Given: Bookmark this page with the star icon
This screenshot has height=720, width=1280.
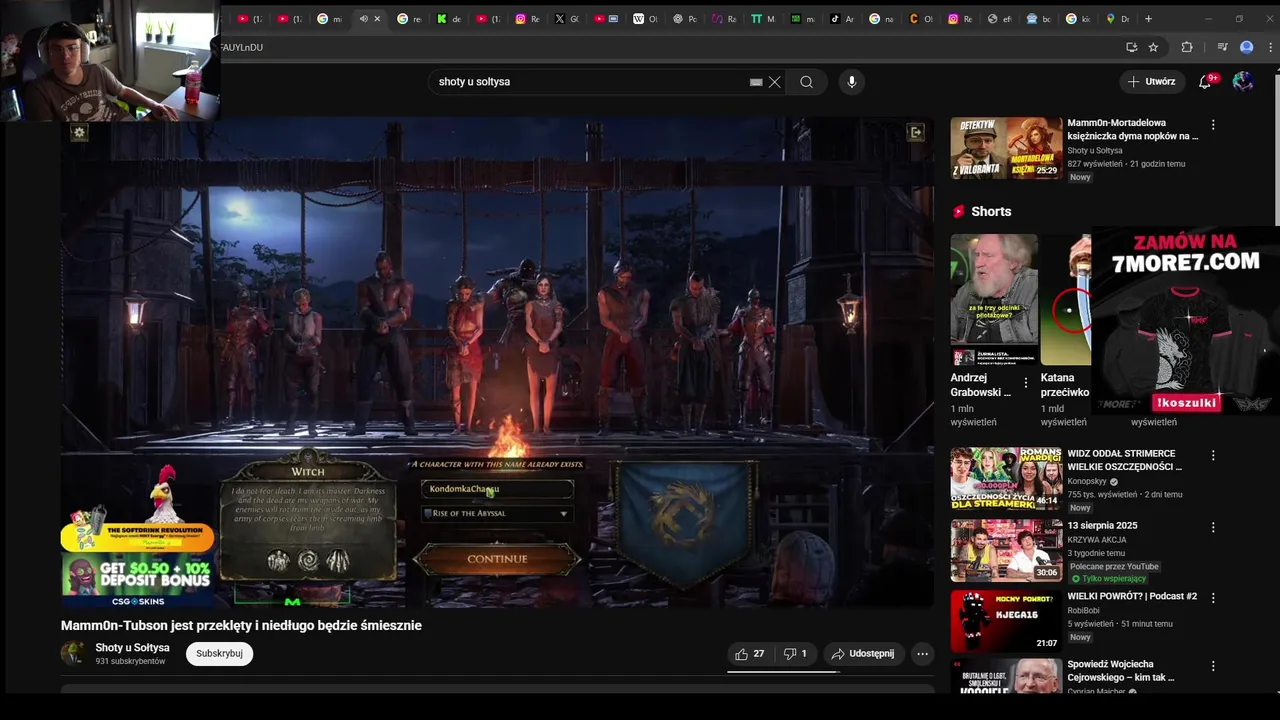Looking at the screenshot, I should pos(1153,47).
